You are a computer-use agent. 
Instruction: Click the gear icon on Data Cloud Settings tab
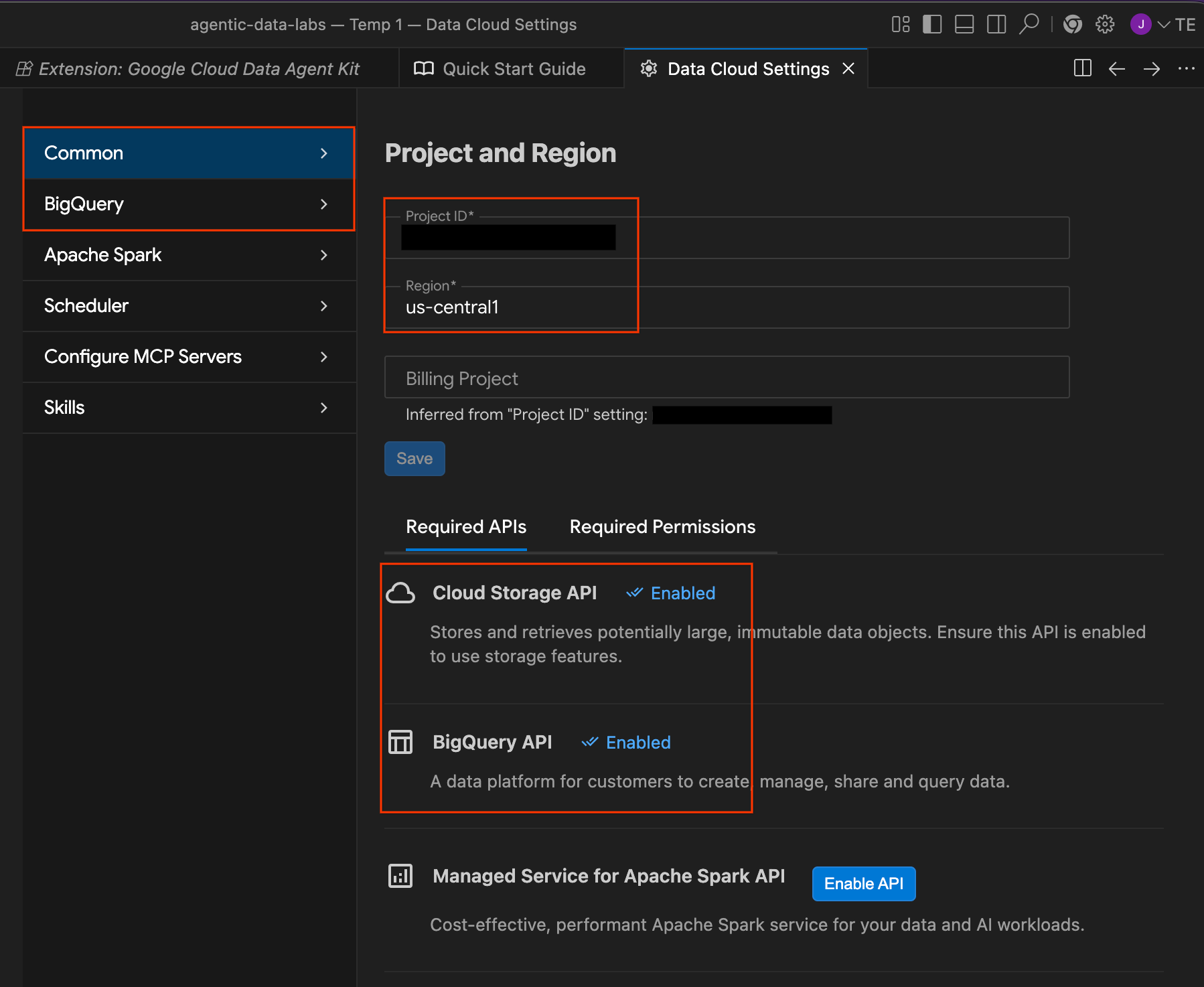(x=648, y=68)
